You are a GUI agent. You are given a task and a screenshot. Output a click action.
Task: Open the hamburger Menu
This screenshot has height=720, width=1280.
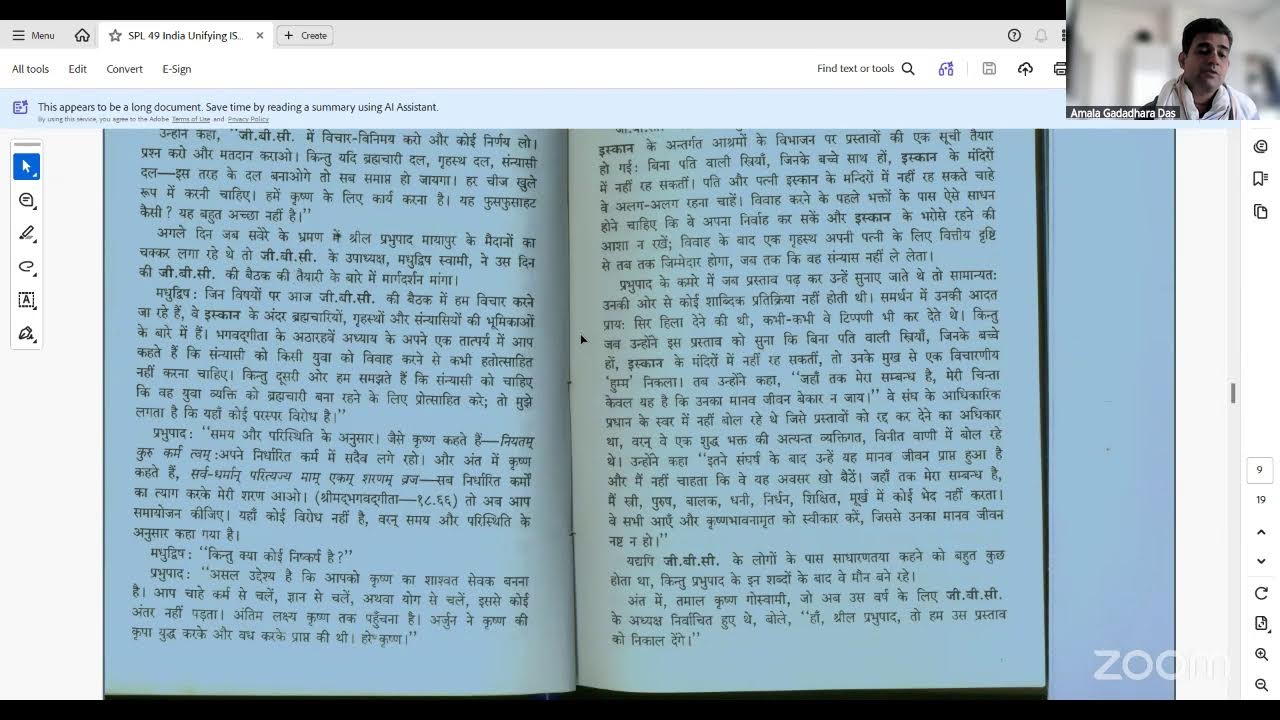click(x=33, y=35)
